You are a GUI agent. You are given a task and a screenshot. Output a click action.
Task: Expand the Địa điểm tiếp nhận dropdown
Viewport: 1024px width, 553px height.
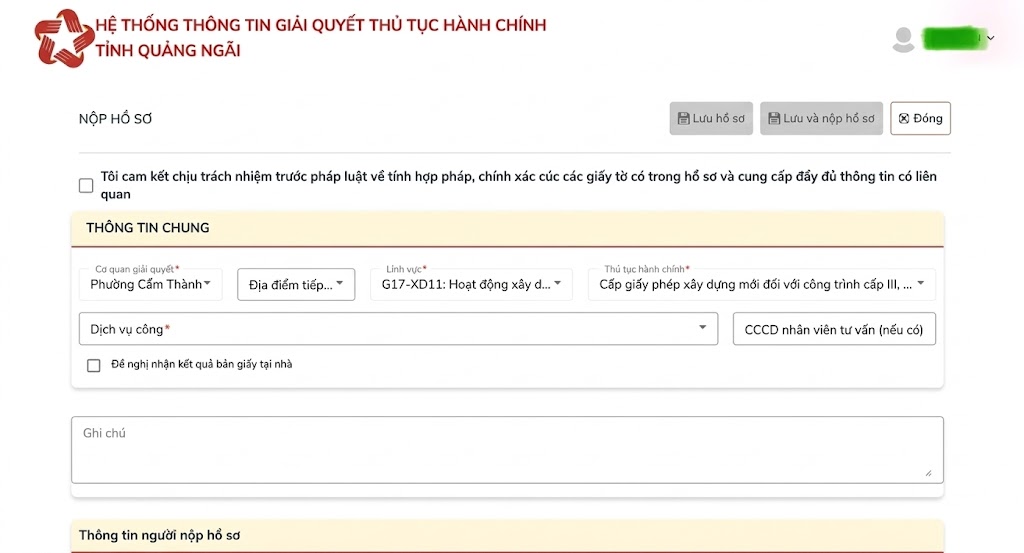click(x=296, y=285)
